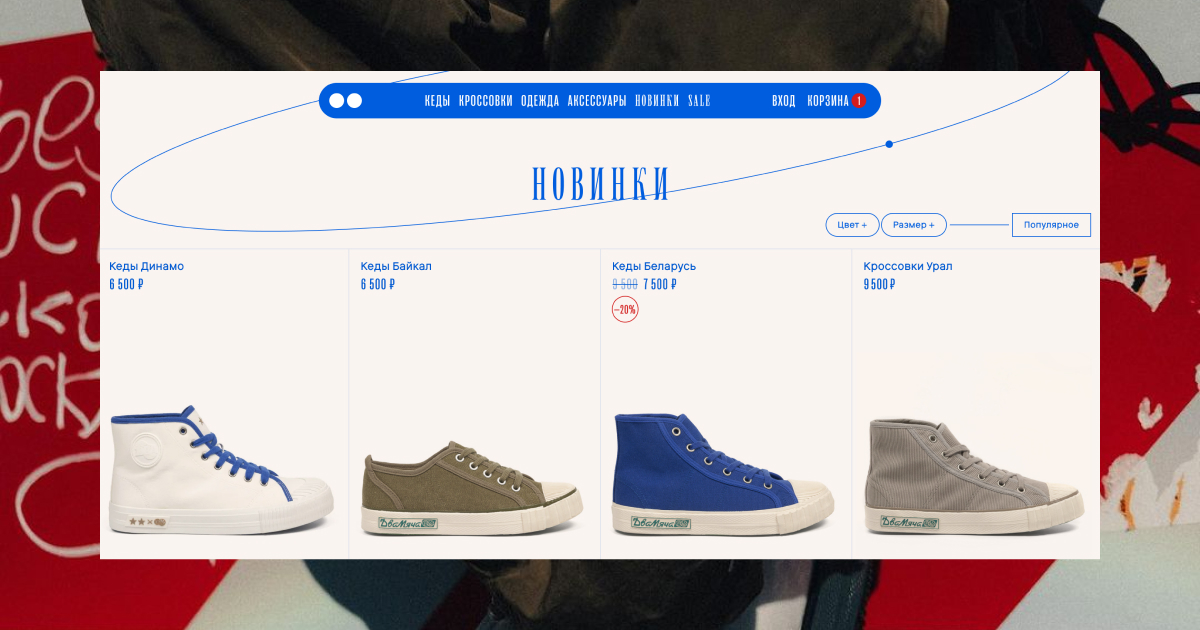Viewport: 1200px width, 630px height.
Task: Open the SALE navigation item
Action: coord(699,101)
